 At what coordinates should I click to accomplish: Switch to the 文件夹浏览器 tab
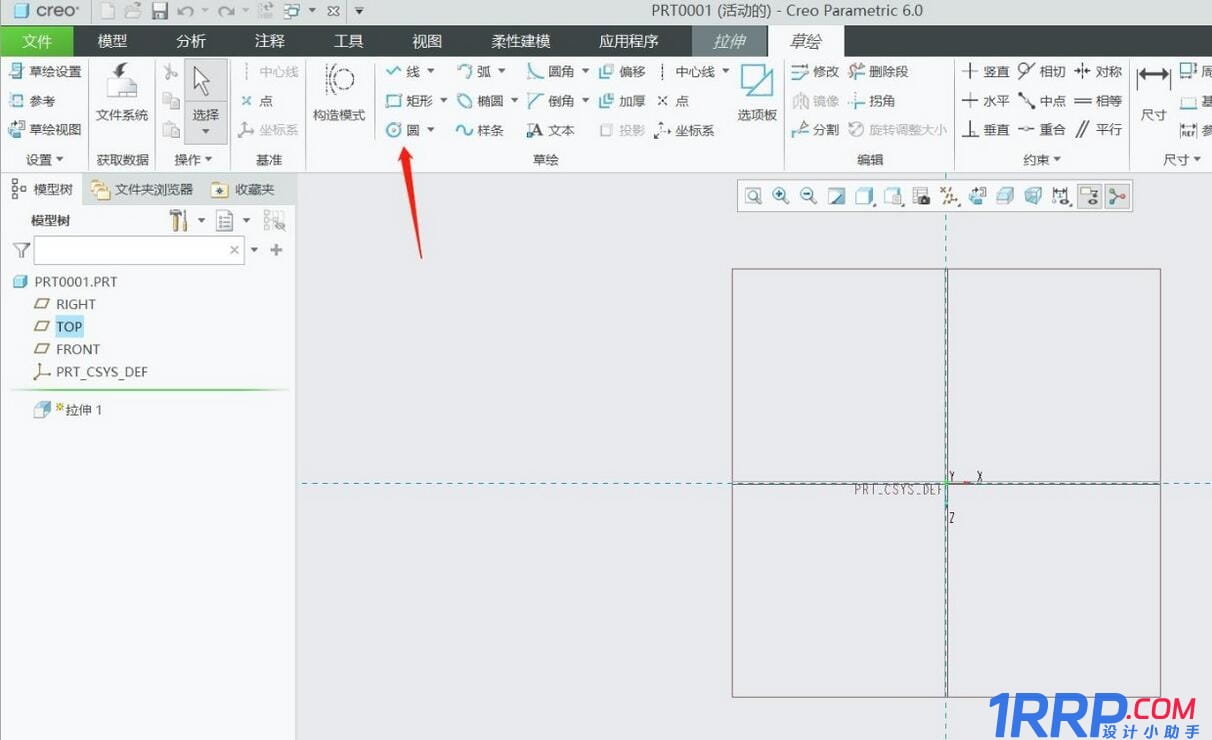[142, 189]
